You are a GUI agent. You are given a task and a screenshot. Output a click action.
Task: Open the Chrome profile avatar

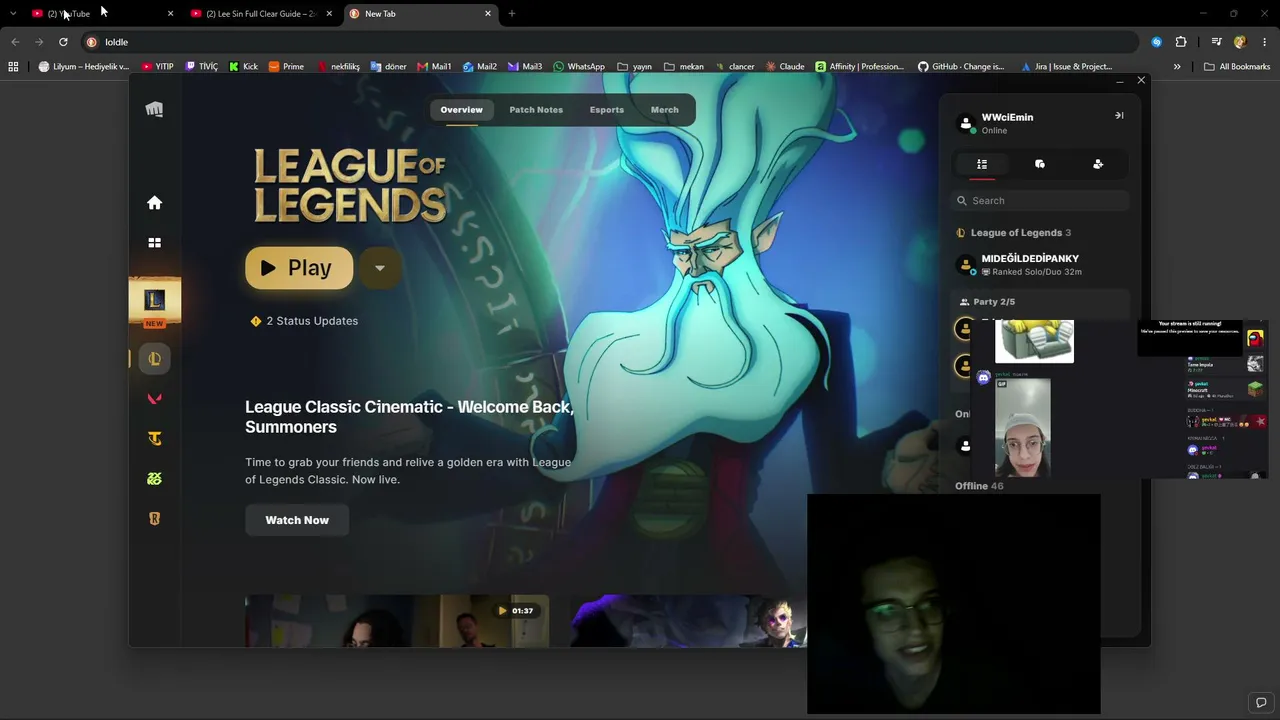[1240, 42]
